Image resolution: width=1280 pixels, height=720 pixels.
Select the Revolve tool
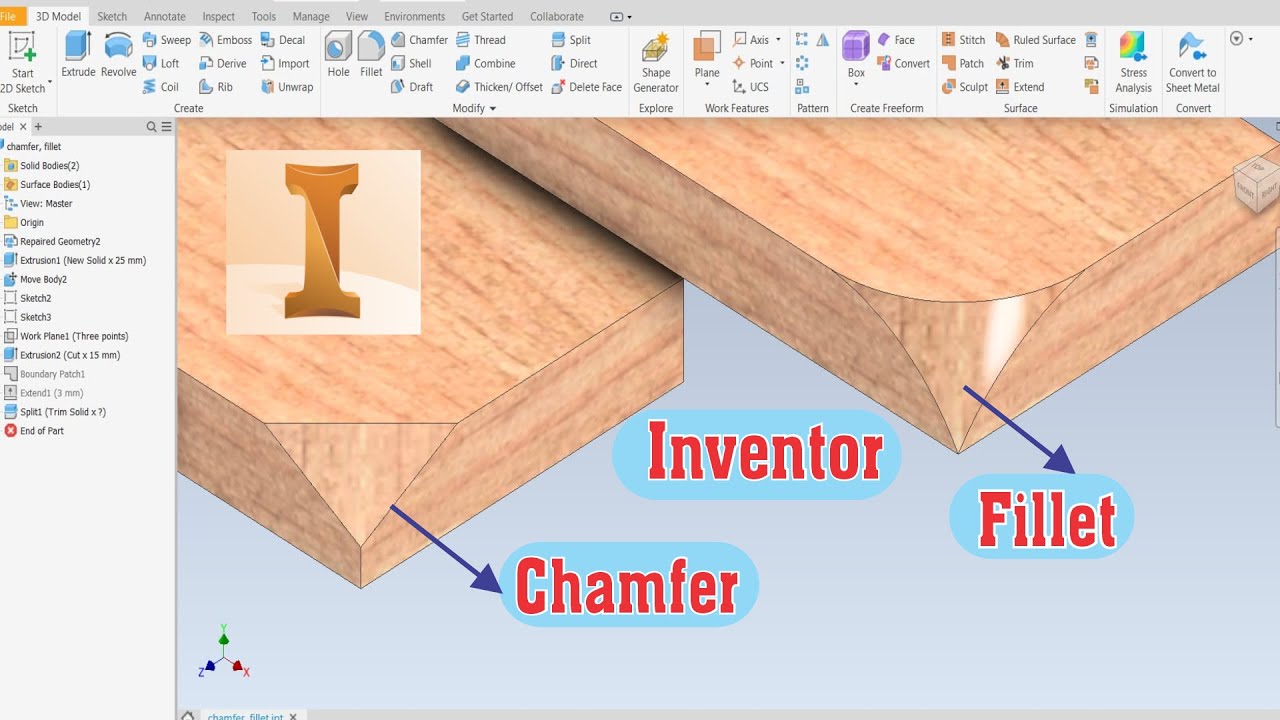[x=118, y=54]
